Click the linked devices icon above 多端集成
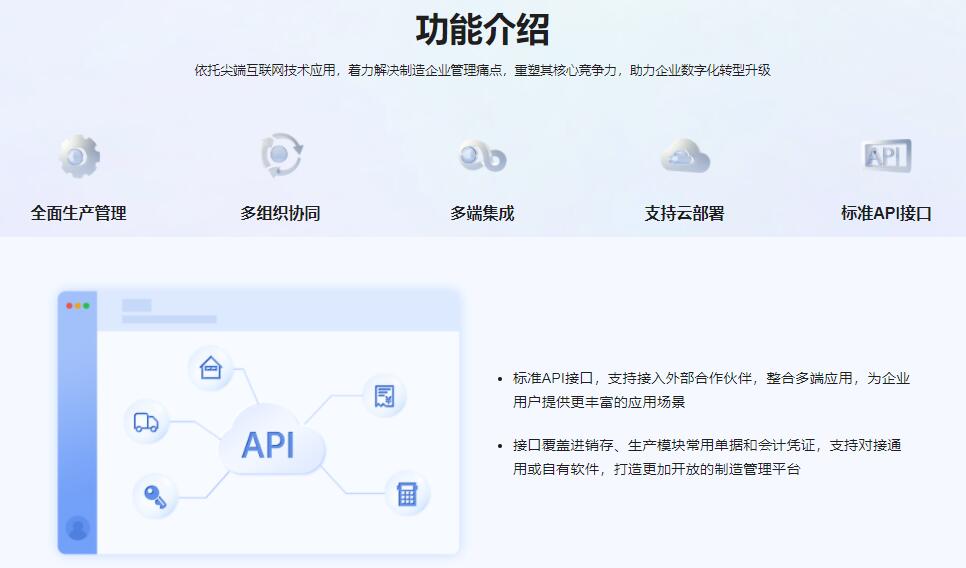Viewport: 966px width, 568px height. 482,156
